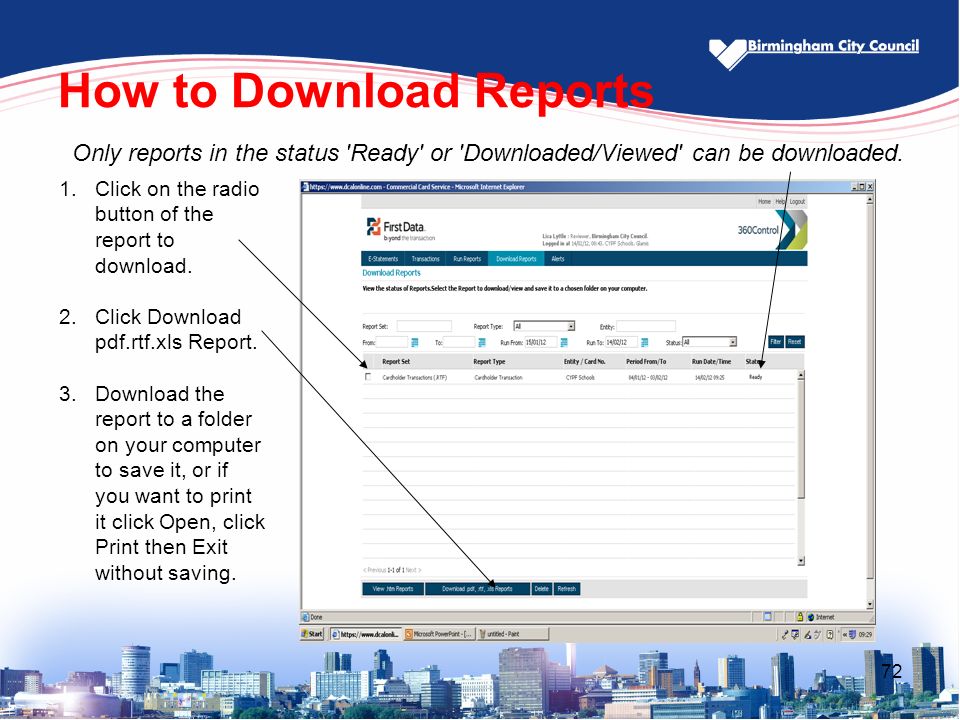
Task: Click the Report Set column header
Action: 396,362
